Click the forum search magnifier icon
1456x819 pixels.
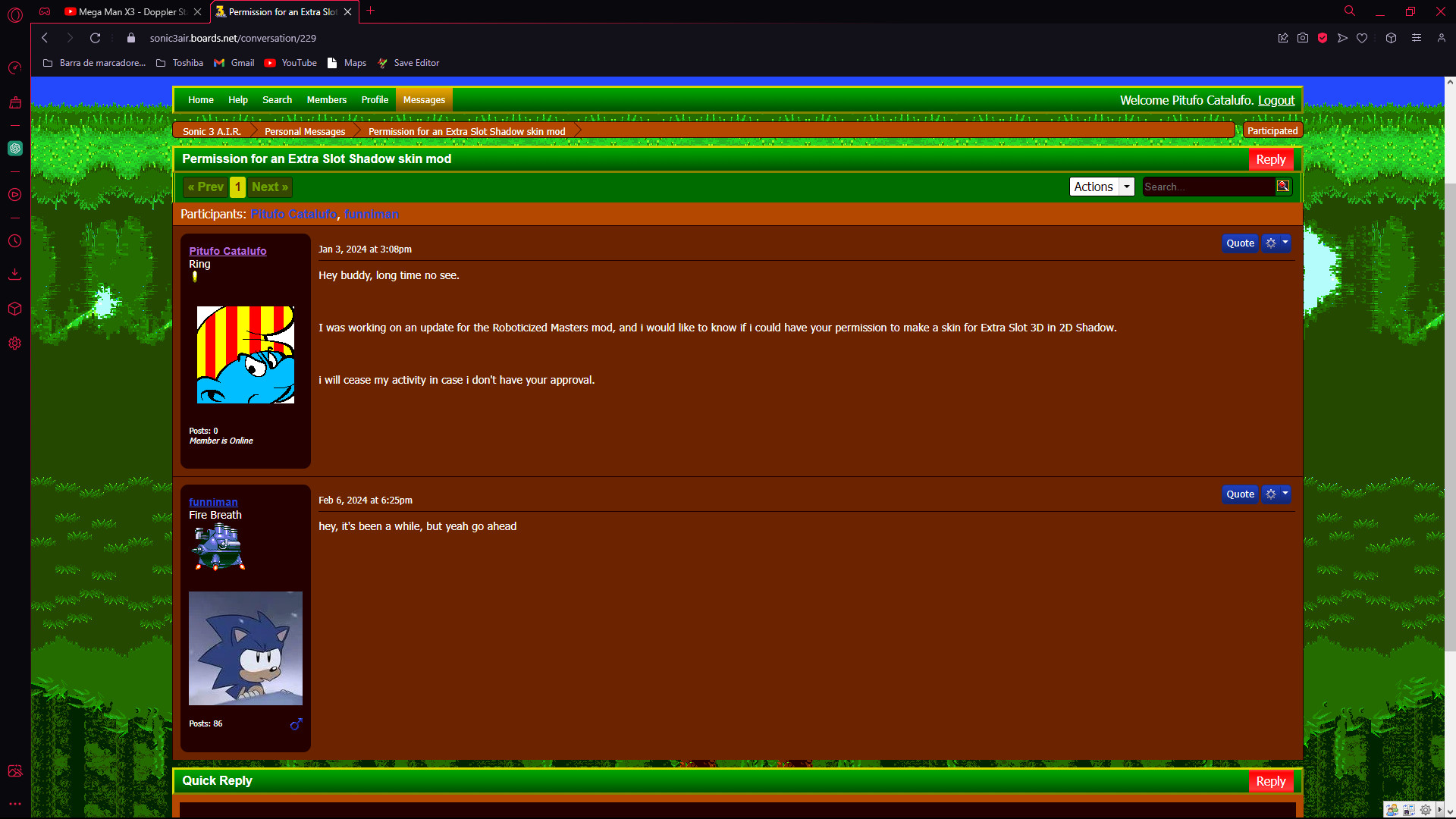1283,187
